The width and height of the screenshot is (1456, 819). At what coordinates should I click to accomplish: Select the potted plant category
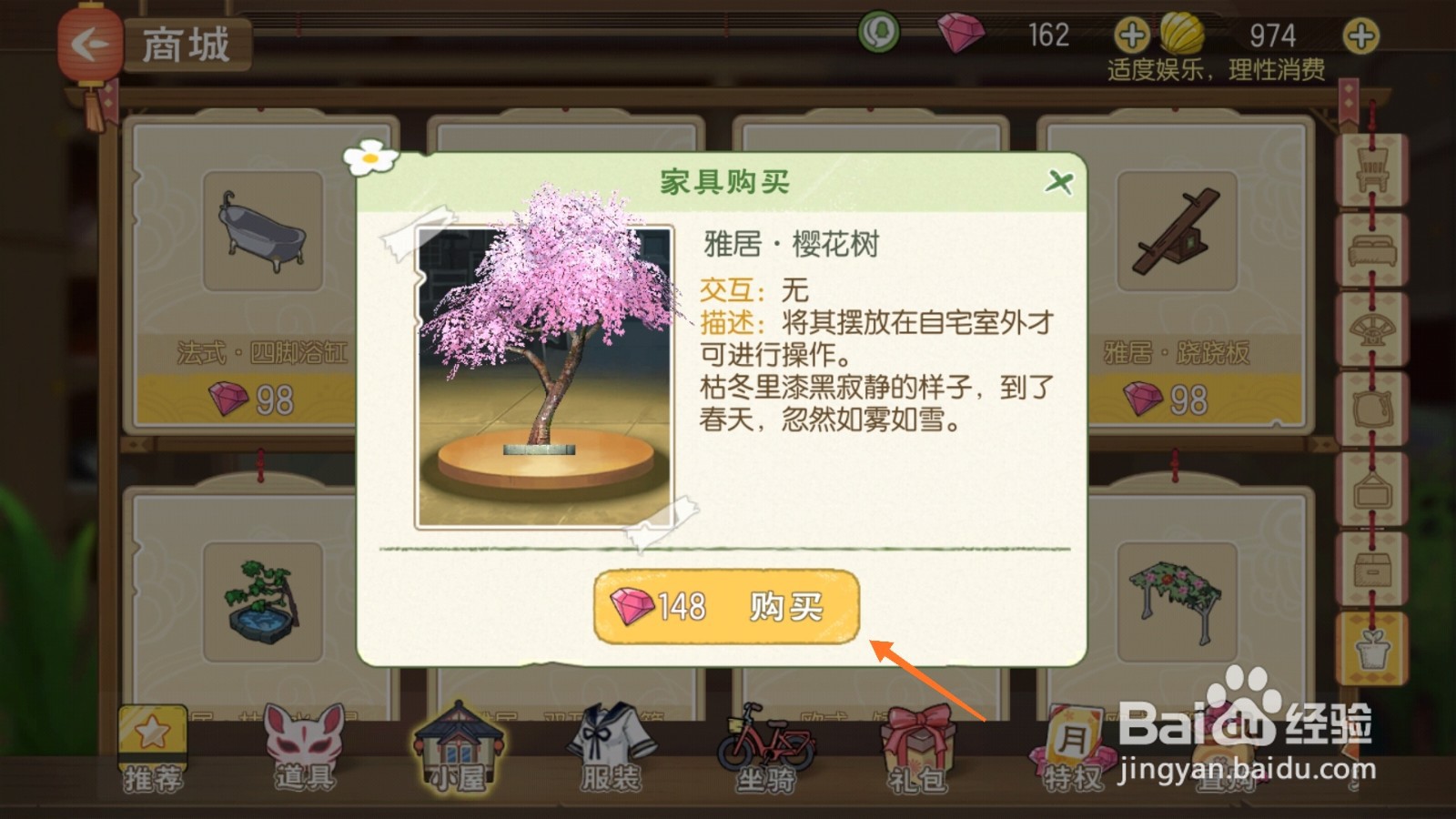pyautogui.click(x=1371, y=648)
